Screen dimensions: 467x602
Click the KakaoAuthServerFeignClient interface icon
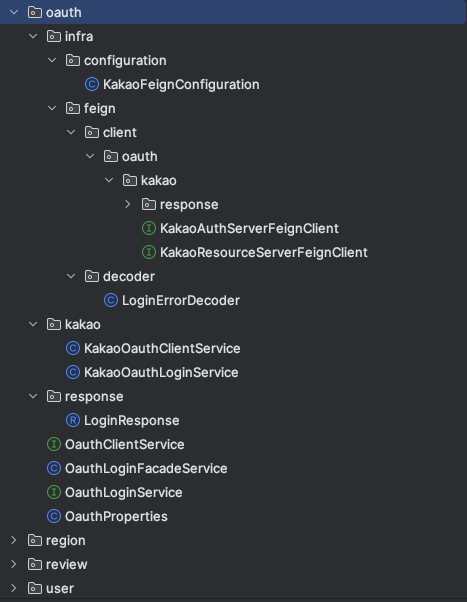pos(149,228)
